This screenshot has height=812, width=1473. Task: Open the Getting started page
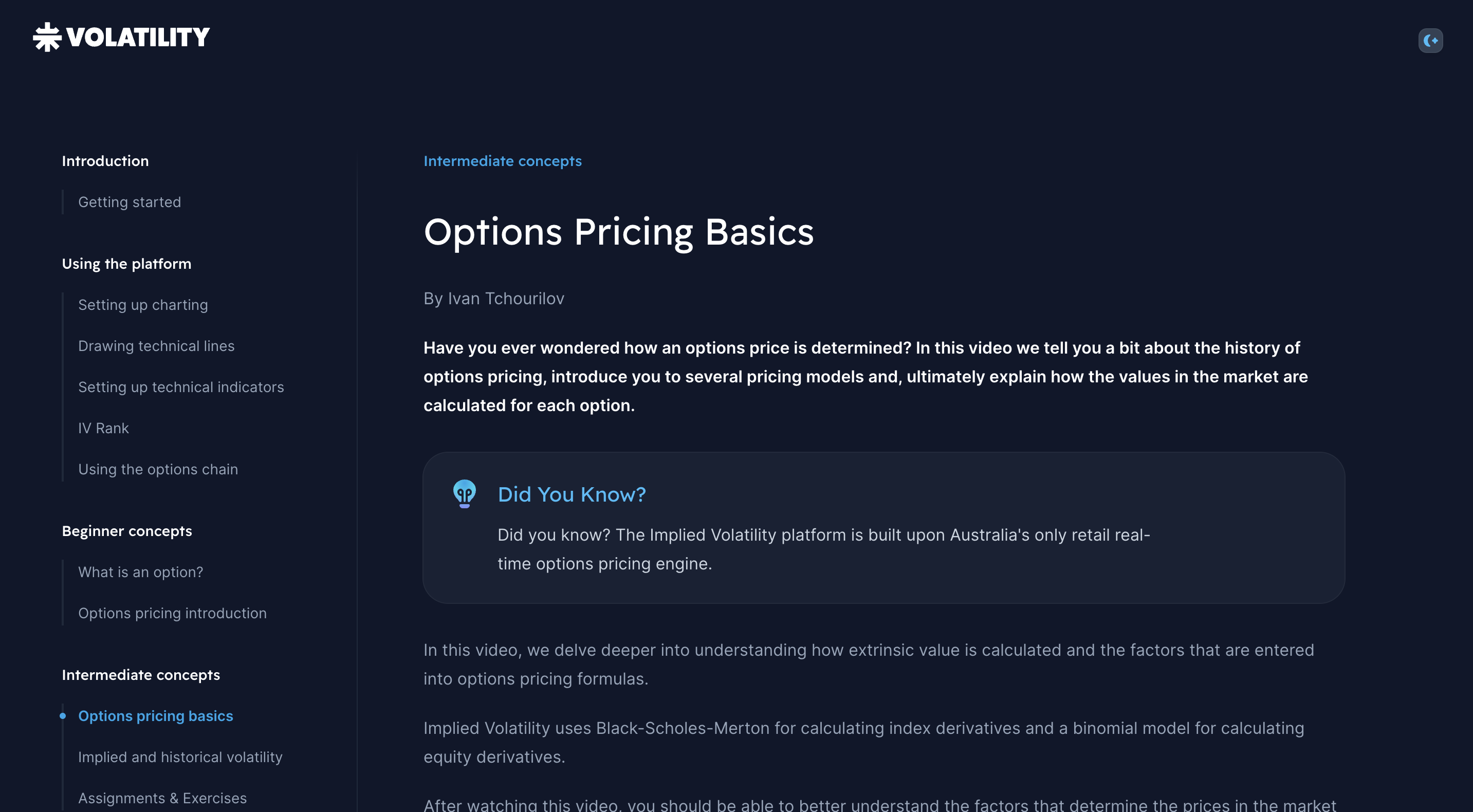pyautogui.click(x=129, y=202)
